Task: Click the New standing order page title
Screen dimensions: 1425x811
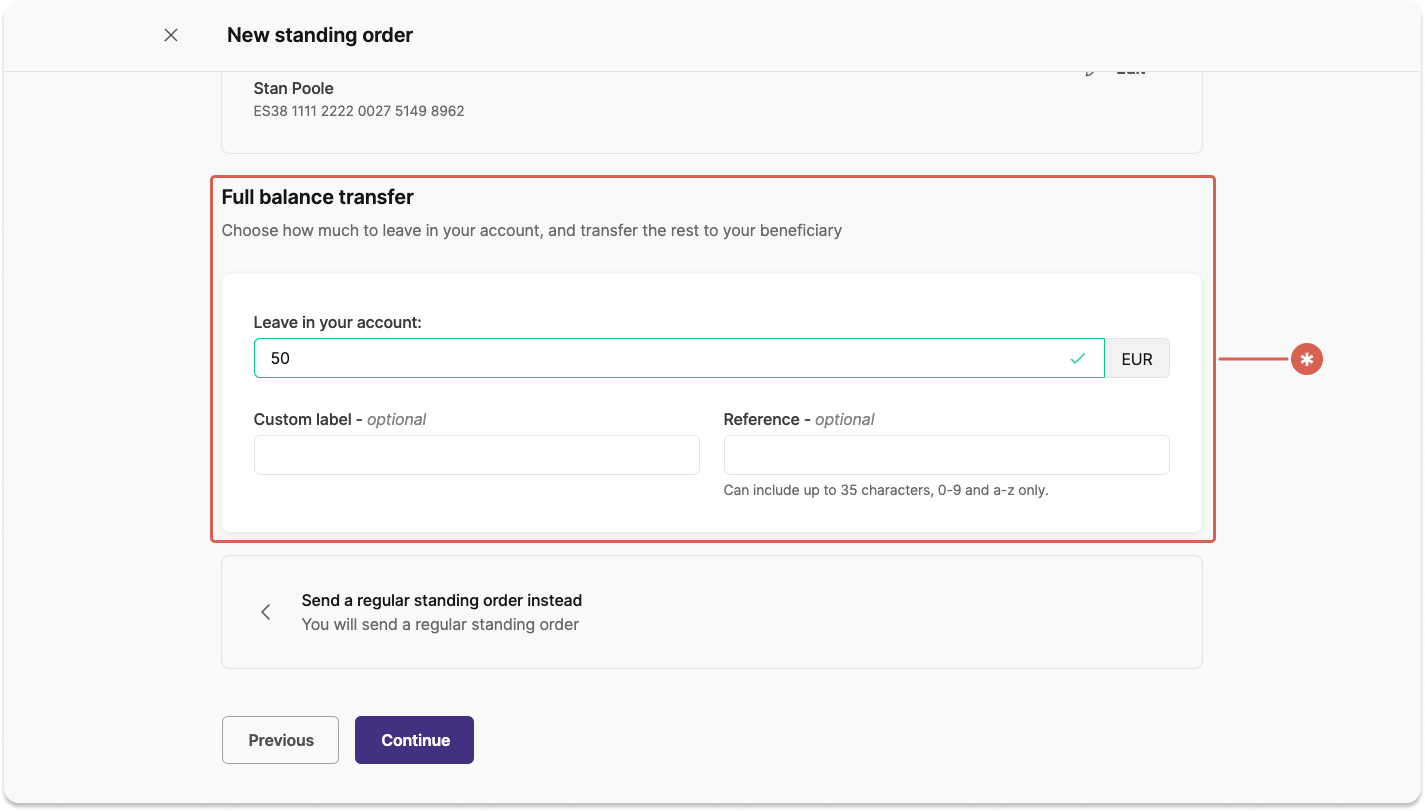Action: [x=320, y=35]
